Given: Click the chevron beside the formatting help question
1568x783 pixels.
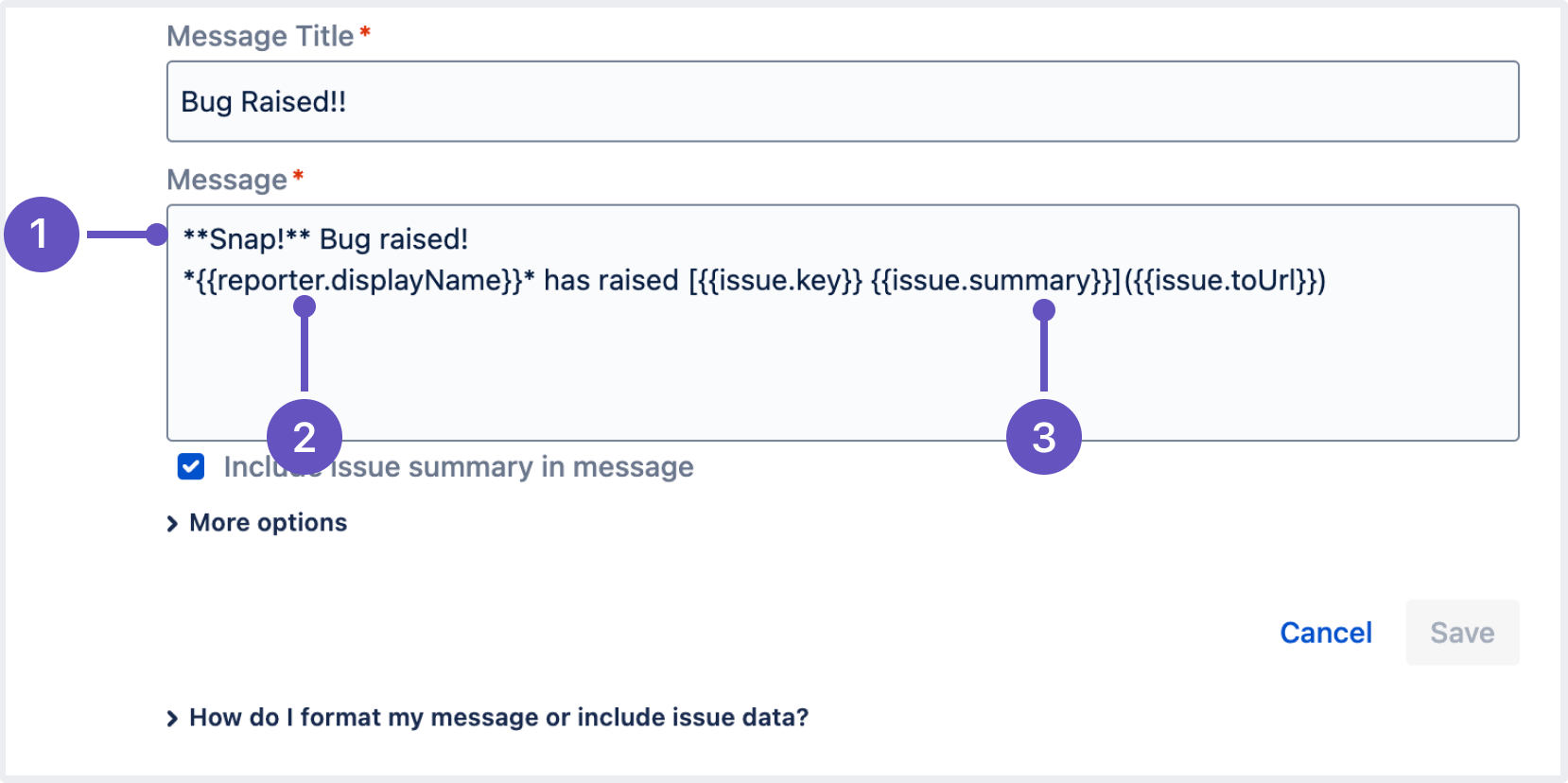Looking at the screenshot, I should pos(172,717).
